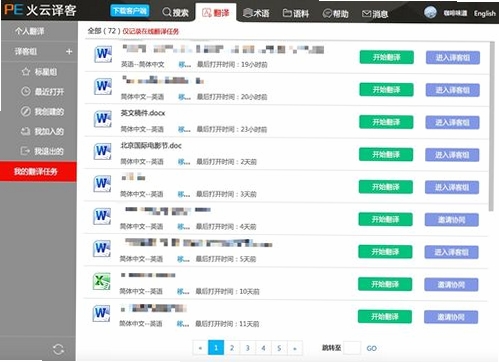Open Word file icon for 英文稿件.docx
The height and width of the screenshot is (362, 499).
click(103, 119)
